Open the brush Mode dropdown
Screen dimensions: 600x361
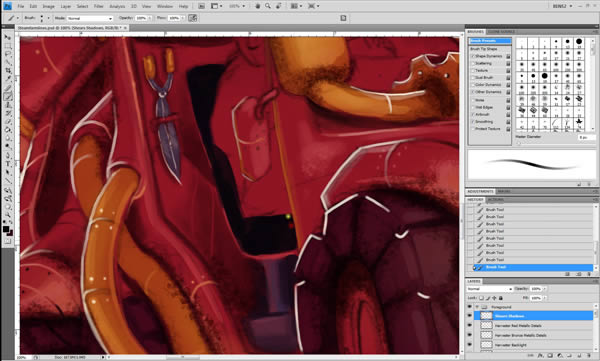[90, 18]
